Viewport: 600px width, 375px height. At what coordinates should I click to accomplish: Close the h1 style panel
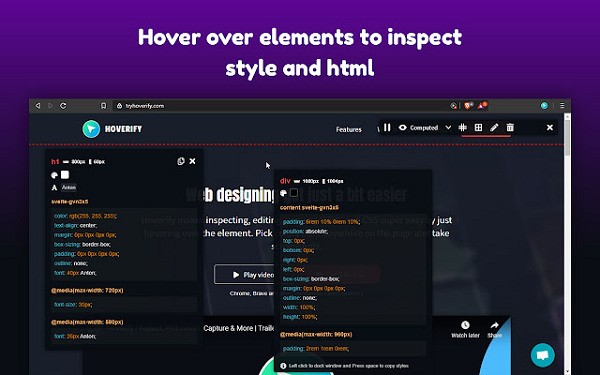tap(192, 161)
